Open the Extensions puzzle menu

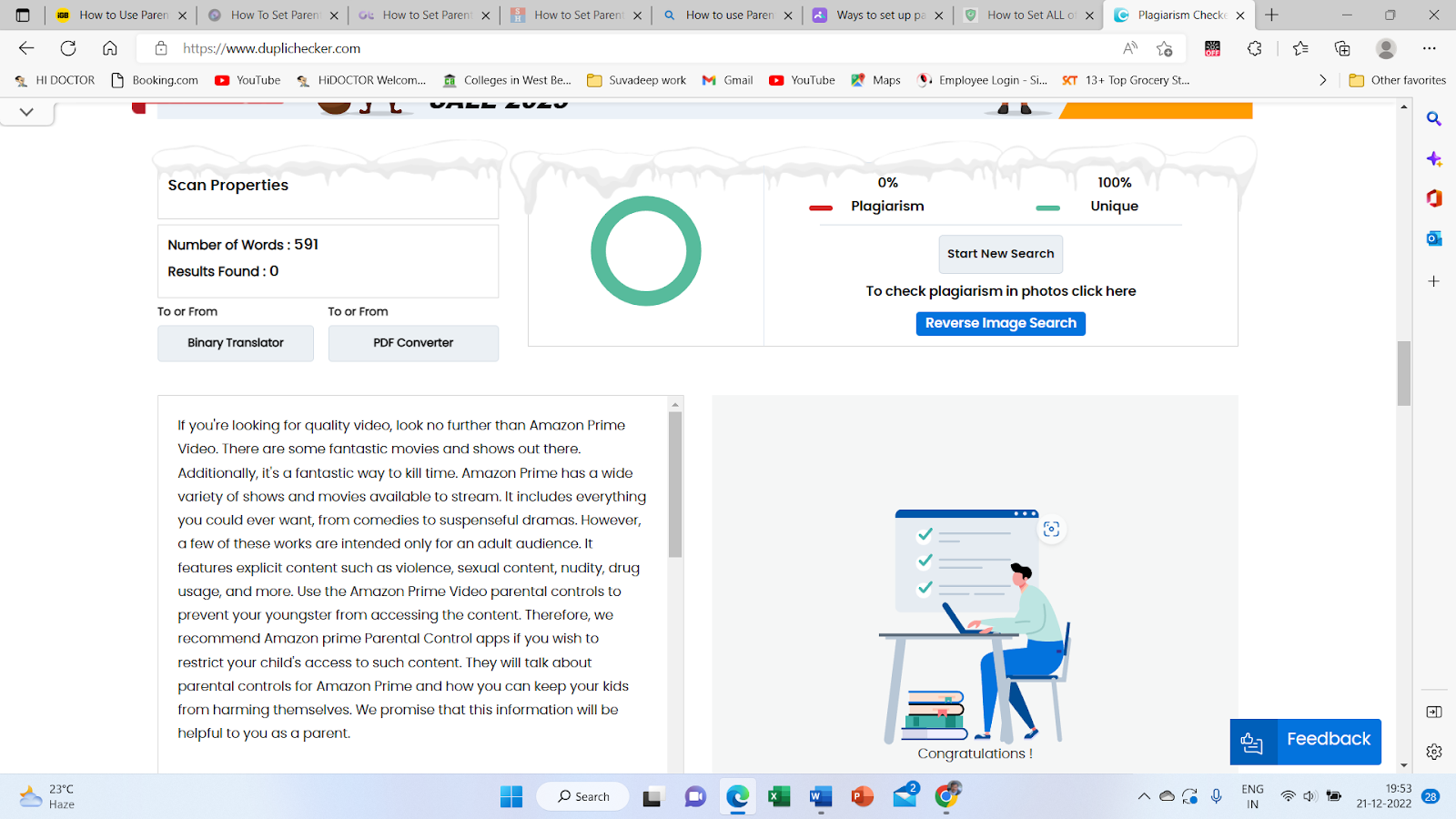(x=1255, y=48)
